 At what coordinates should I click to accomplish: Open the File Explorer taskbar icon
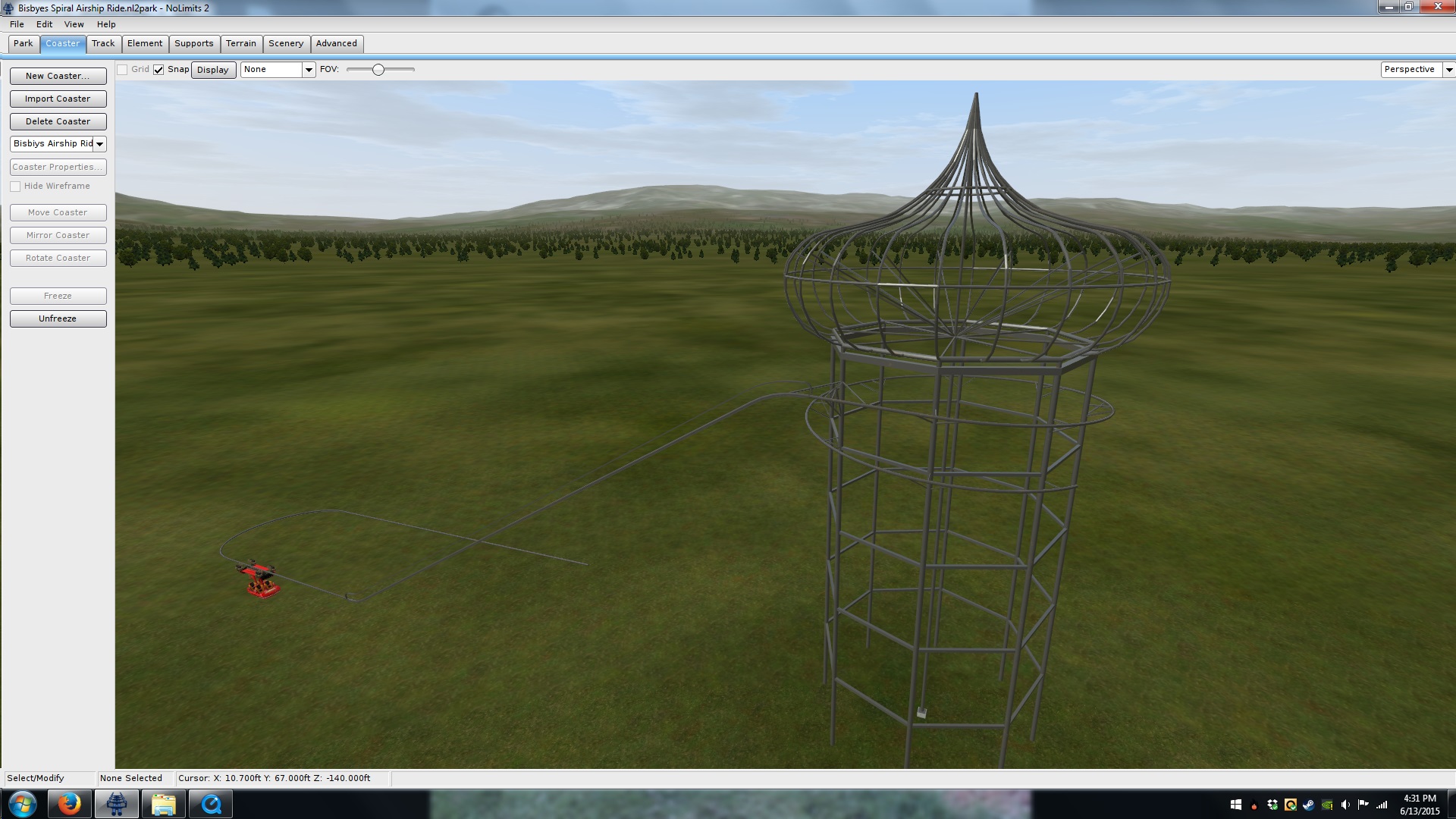click(x=163, y=804)
